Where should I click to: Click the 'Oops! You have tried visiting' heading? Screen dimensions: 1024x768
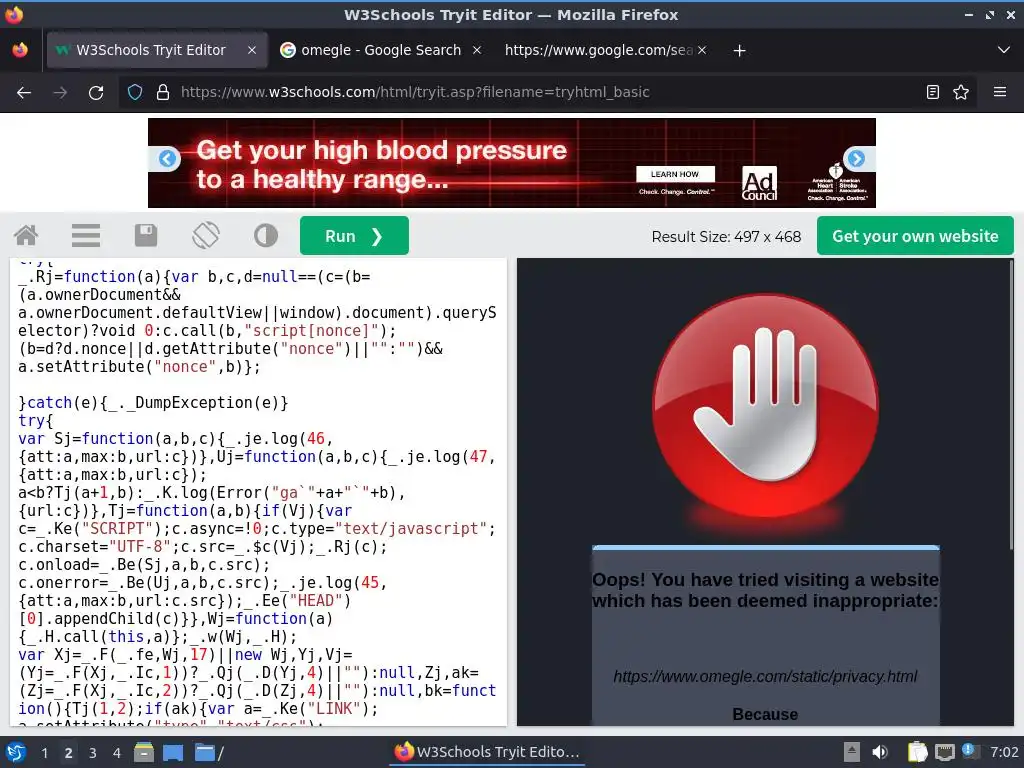click(765, 590)
